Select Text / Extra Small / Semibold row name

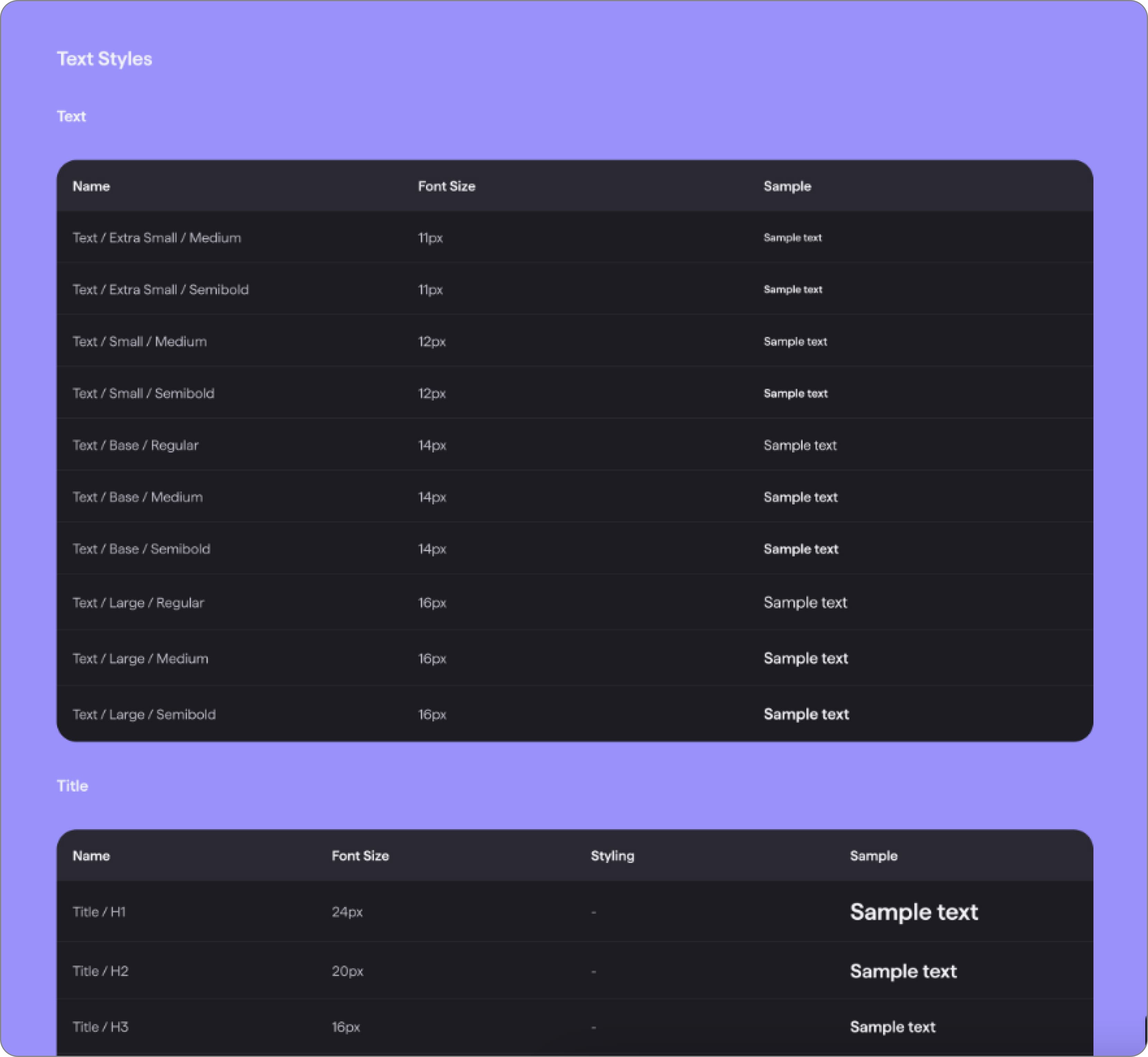coord(161,289)
